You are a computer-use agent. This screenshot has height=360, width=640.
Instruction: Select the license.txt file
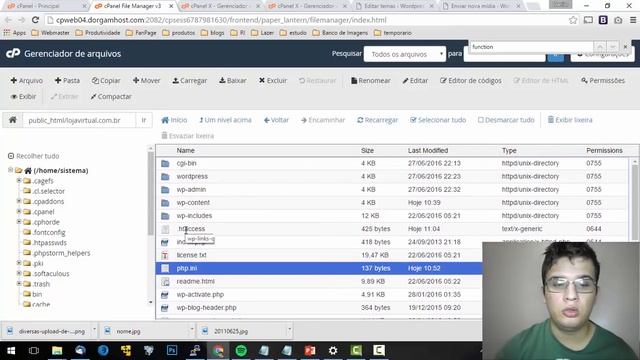pos(191,255)
